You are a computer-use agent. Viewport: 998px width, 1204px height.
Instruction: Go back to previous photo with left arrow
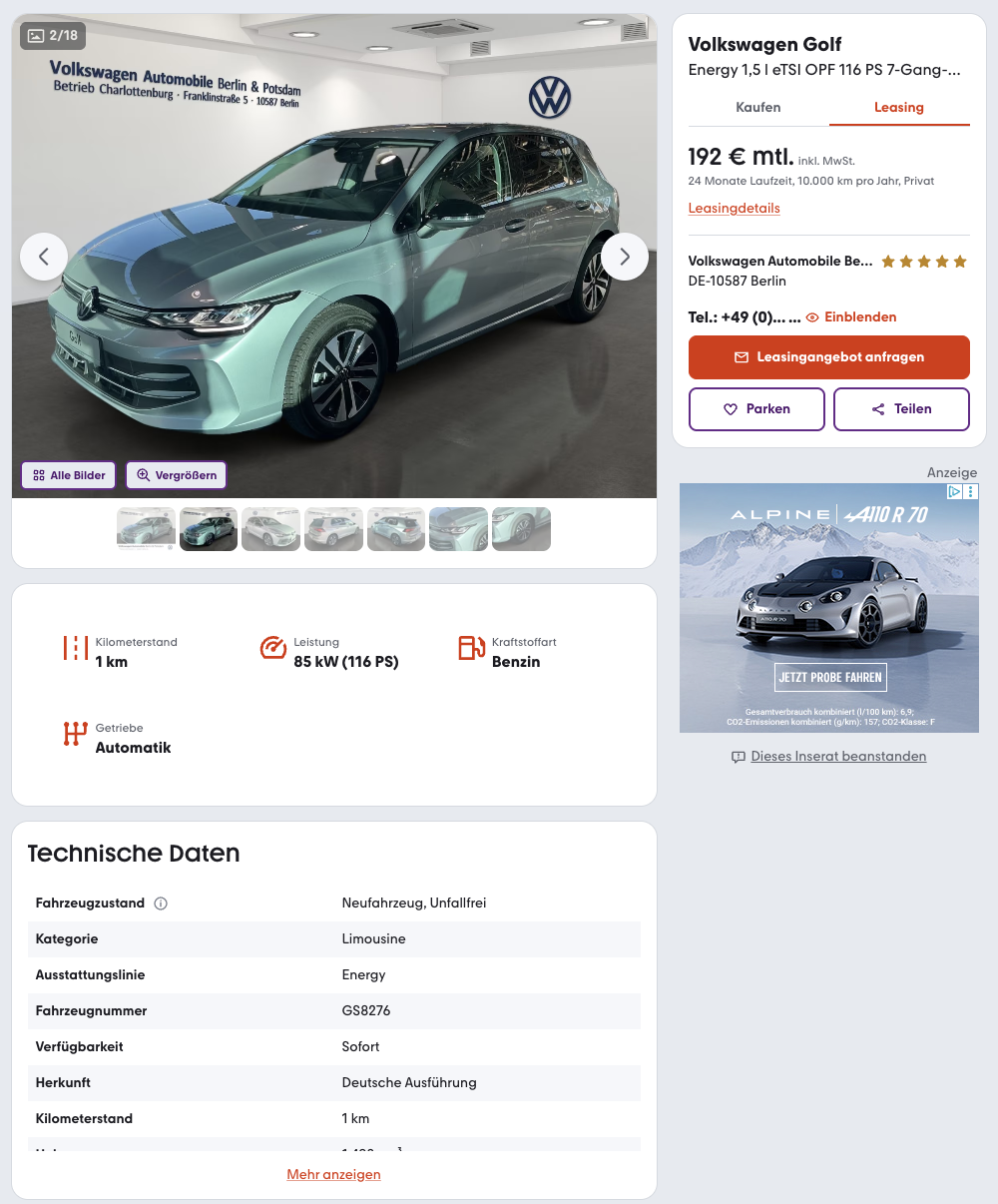[44, 257]
